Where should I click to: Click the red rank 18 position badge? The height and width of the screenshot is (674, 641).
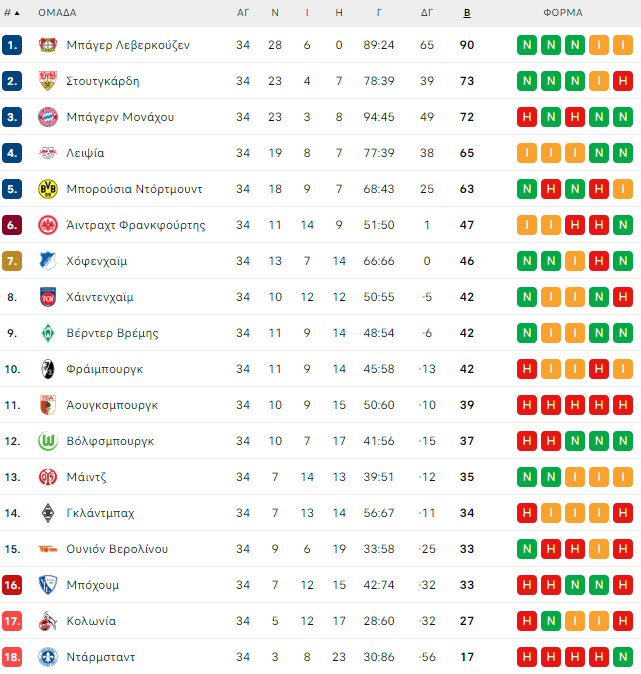tap(12, 657)
